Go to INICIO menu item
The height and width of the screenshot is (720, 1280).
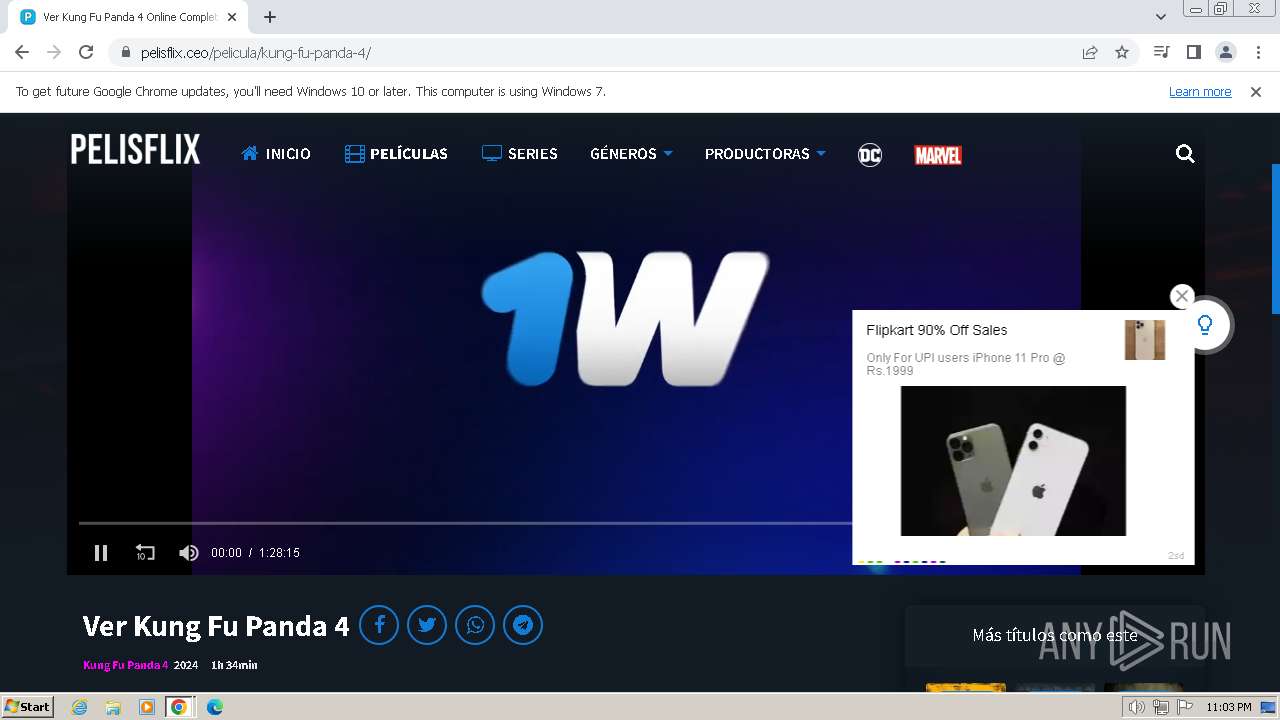point(276,154)
